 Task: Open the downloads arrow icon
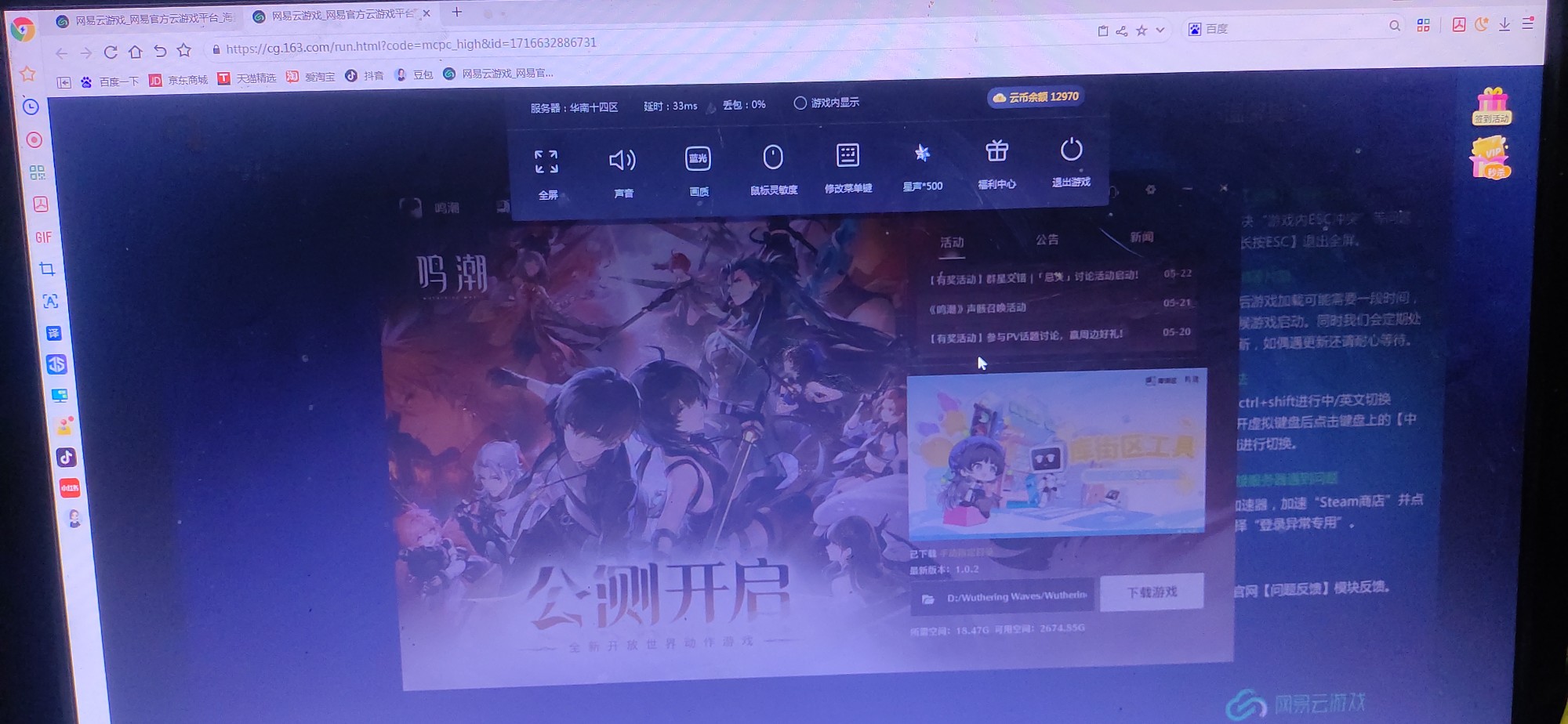tap(1504, 24)
